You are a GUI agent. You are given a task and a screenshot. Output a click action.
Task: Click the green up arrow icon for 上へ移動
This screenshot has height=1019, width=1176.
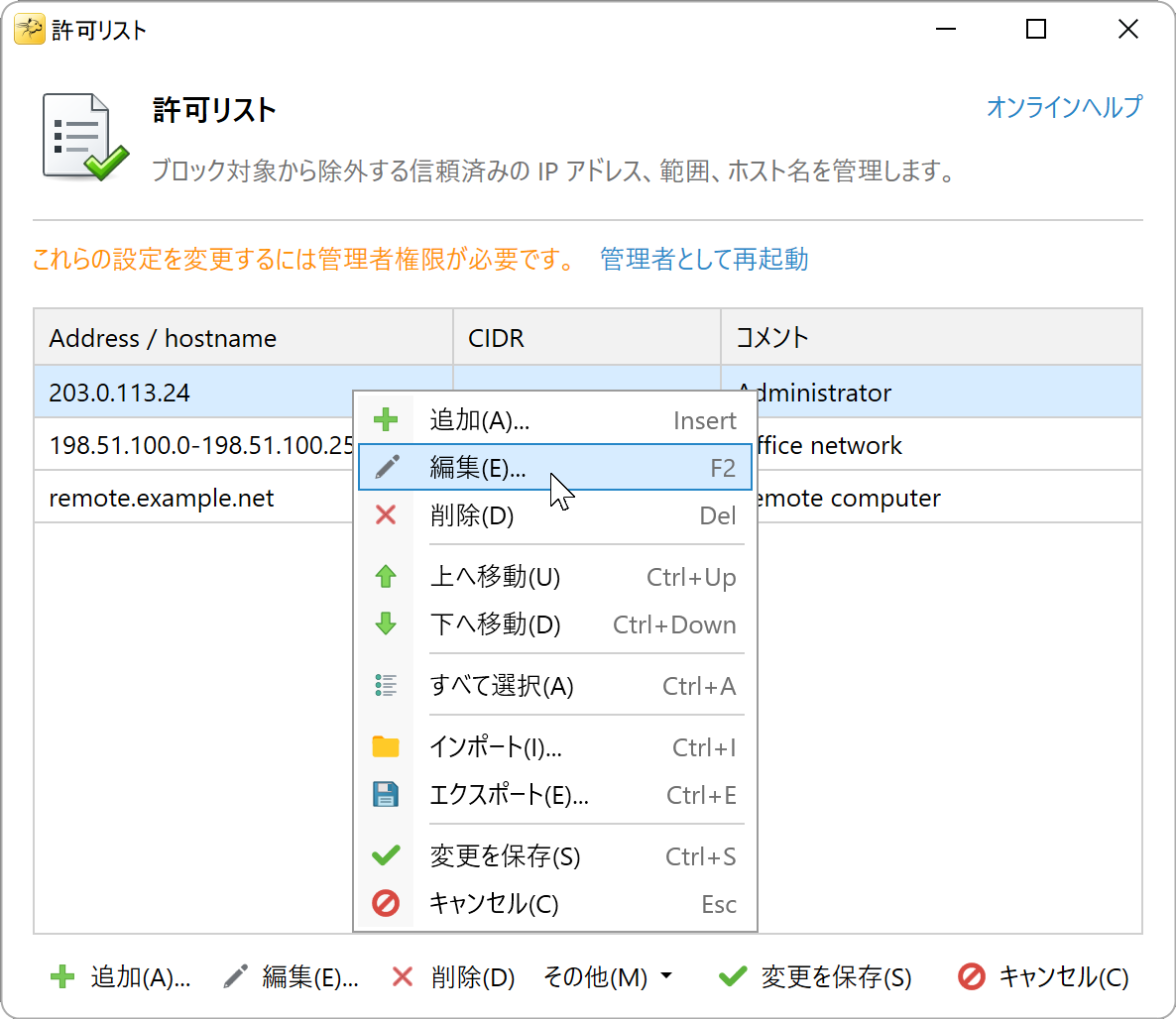pos(386,577)
